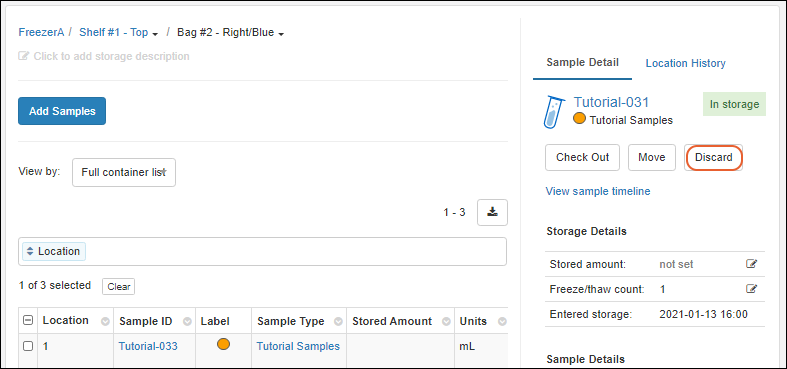The width and height of the screenshot is (787, 369).
Task: Click the test tube sample icon
Action: coord(554,111)
